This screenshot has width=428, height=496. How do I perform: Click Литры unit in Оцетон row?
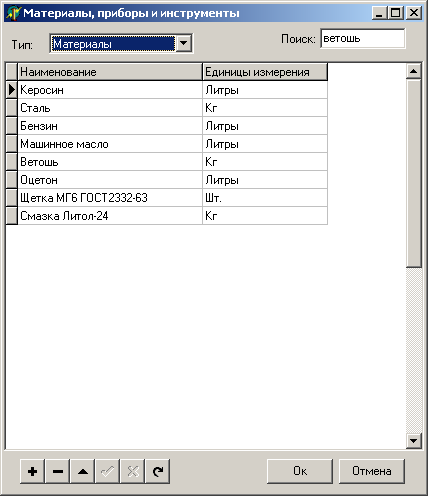tap(265, 180)
